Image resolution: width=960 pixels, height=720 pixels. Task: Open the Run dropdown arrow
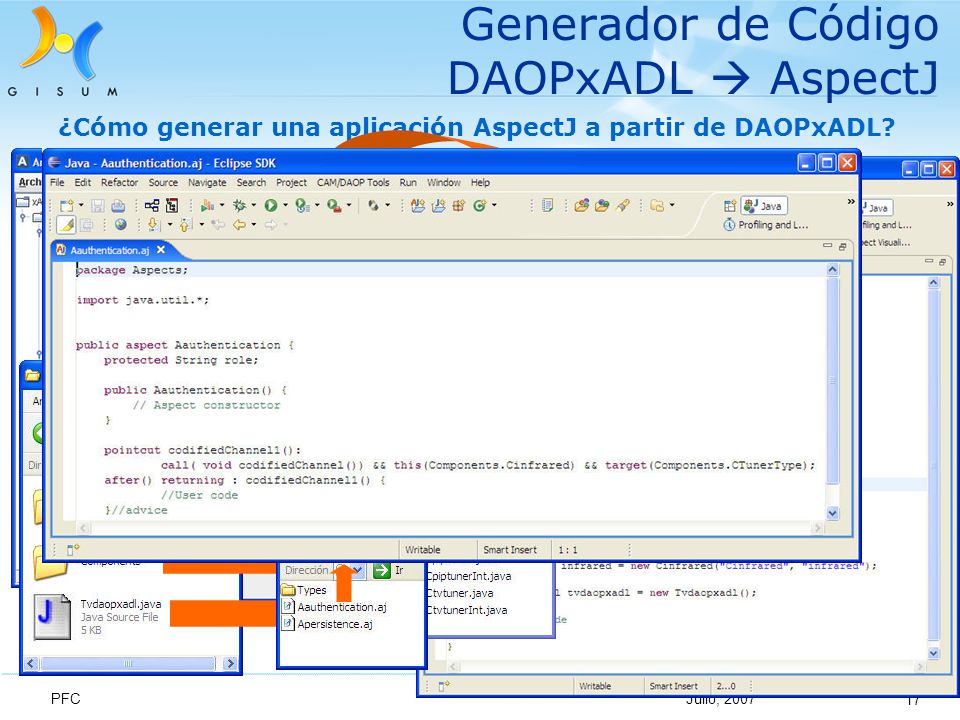tap(285, 205)
